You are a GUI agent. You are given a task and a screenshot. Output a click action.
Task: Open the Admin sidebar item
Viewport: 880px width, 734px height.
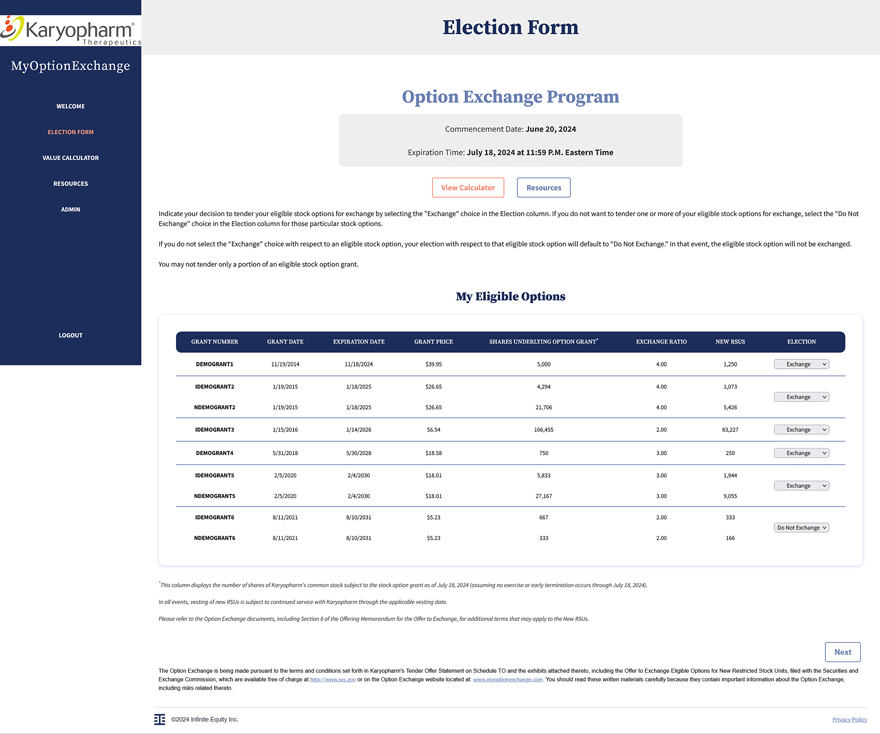[x=70, y=210]
